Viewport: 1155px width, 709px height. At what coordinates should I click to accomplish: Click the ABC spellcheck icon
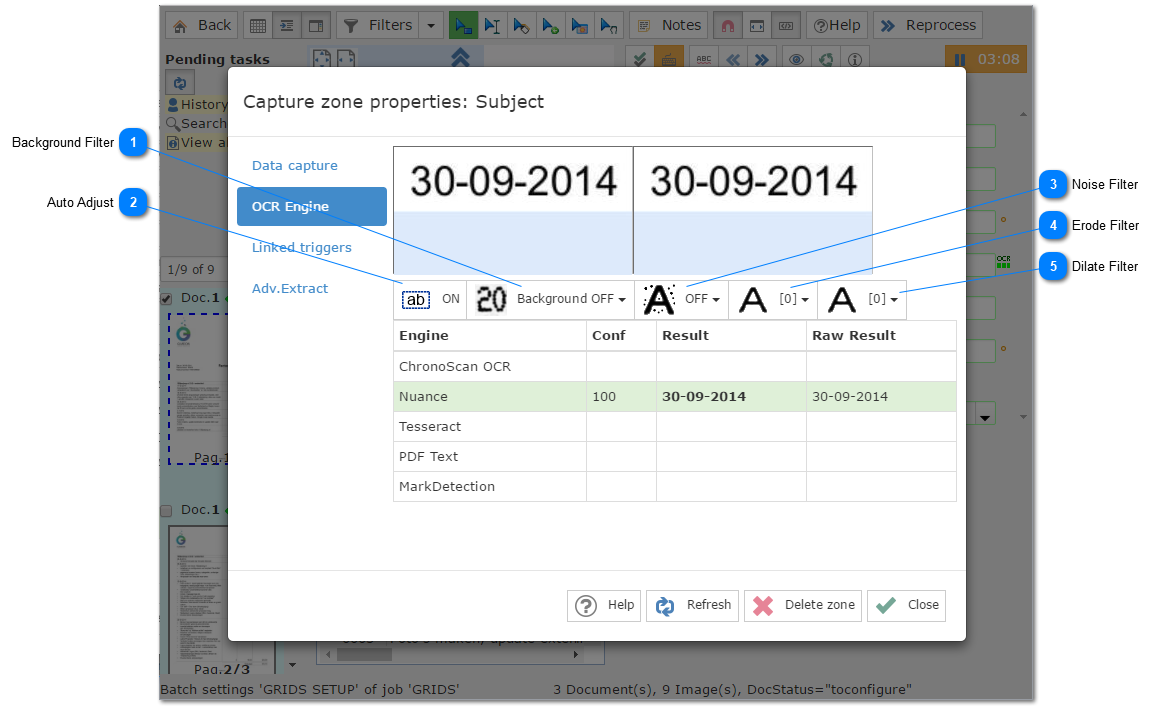point(703,59)
